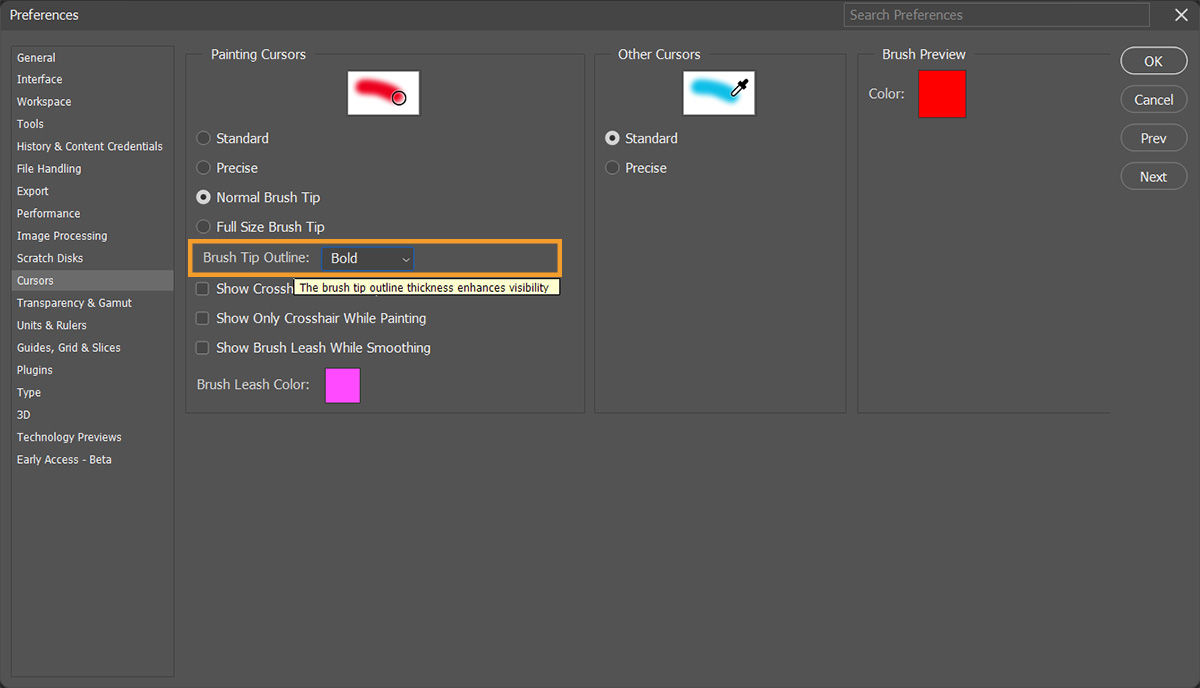Click the Brush Leash Color swatch
The image size is (1200, 688).
[342, 386]
